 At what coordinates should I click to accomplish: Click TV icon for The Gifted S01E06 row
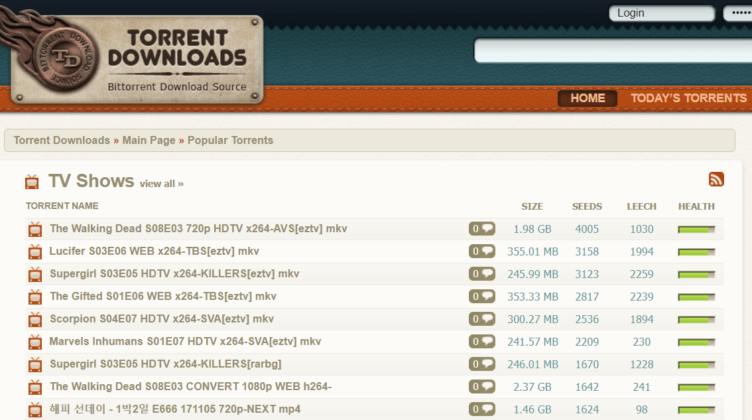(35, 297)
